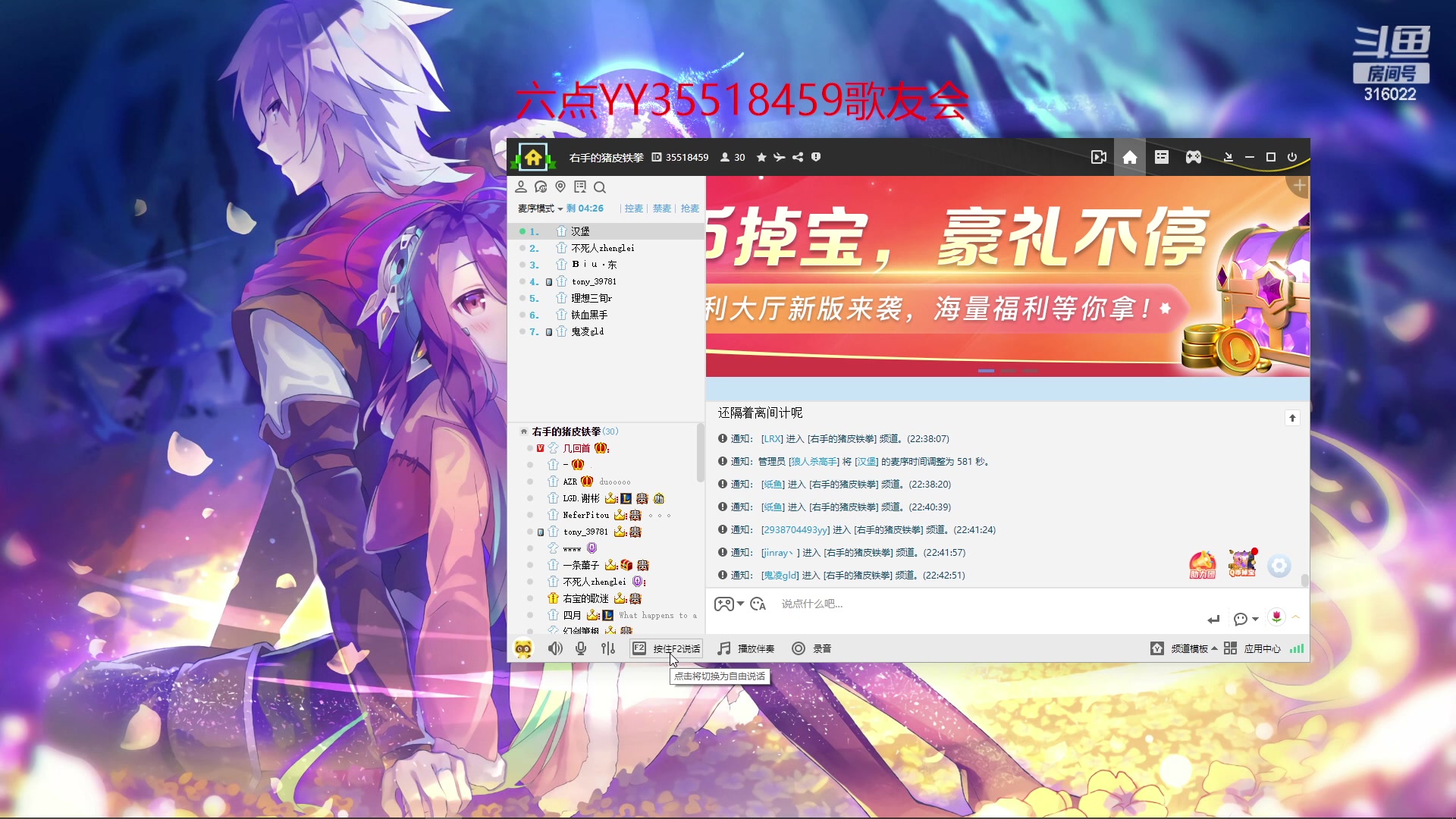
Task: Open the channel list panel icon
Action: (x=1162, y=157)
